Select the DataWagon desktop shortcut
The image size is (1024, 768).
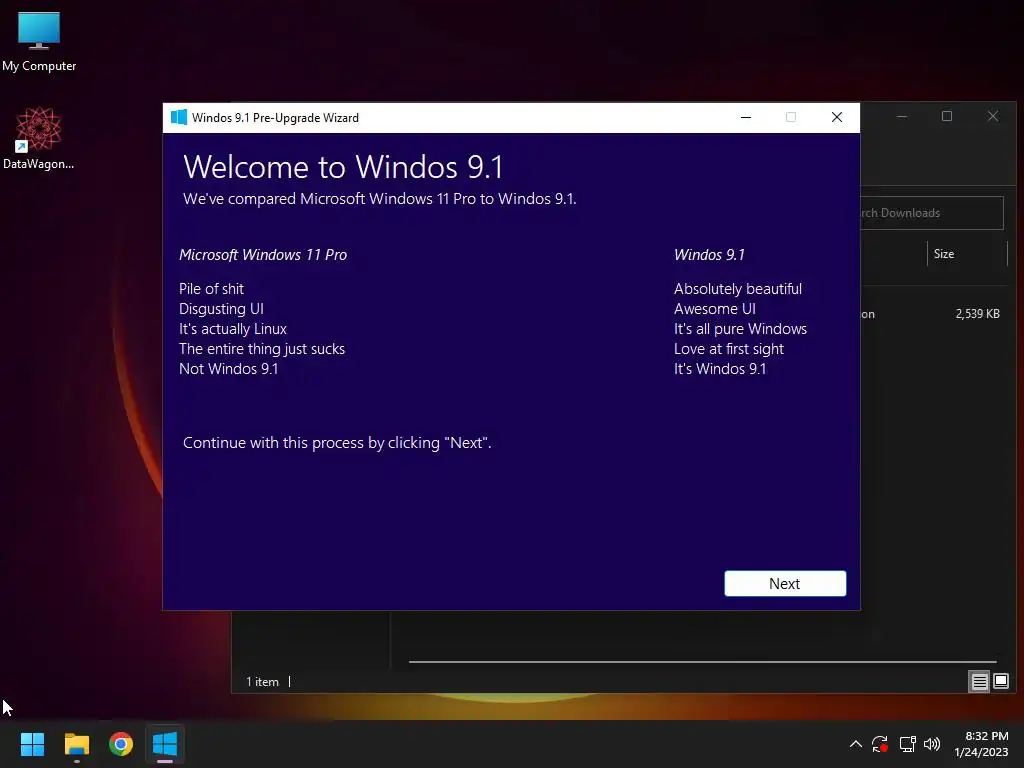pos(39,138)
